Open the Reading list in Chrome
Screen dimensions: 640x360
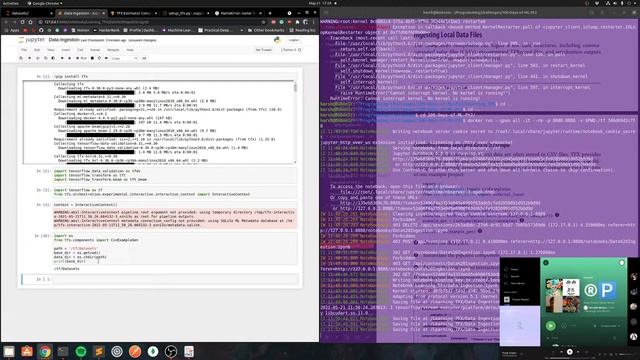[x=302, y=30]
